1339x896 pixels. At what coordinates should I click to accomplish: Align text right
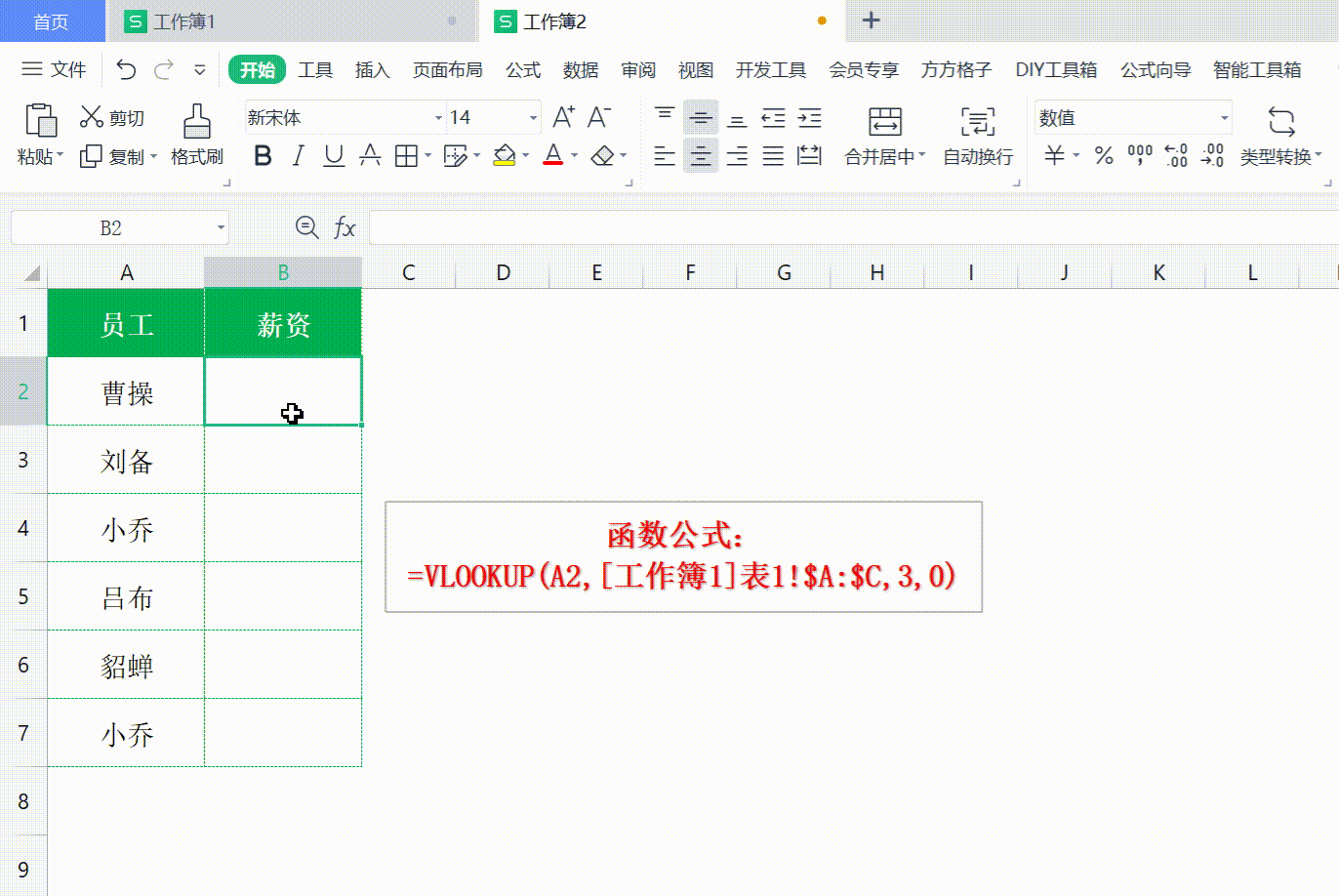[x=737, y=155]
